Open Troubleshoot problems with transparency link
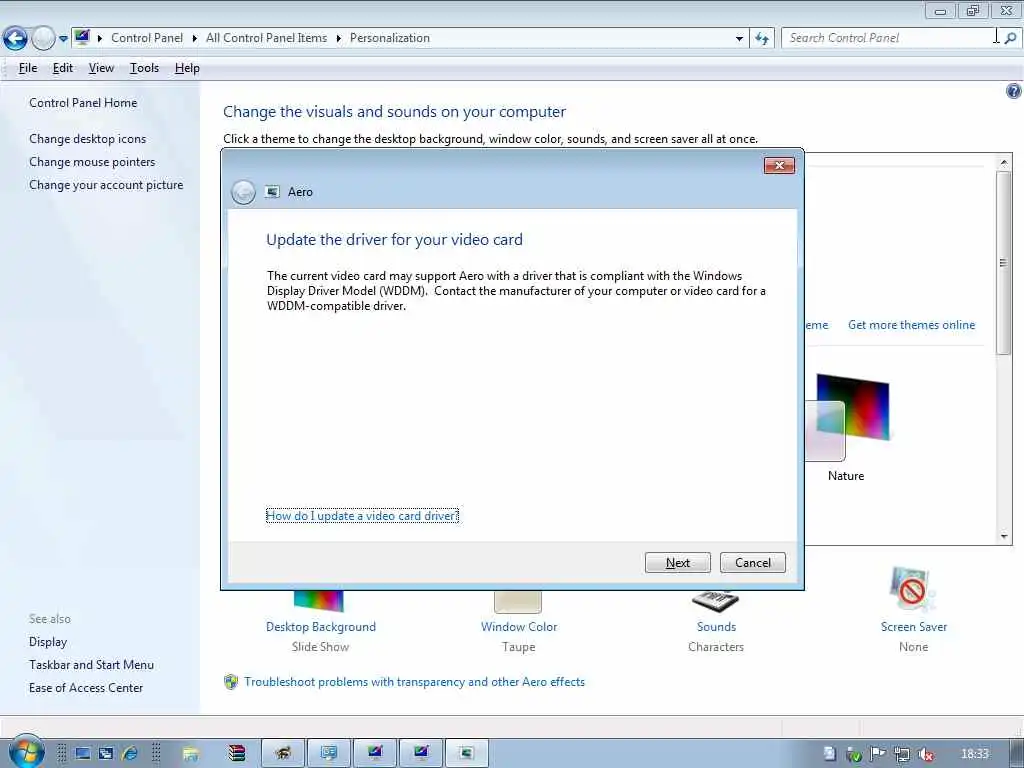The image size is (1024, 768). point(415,682)
